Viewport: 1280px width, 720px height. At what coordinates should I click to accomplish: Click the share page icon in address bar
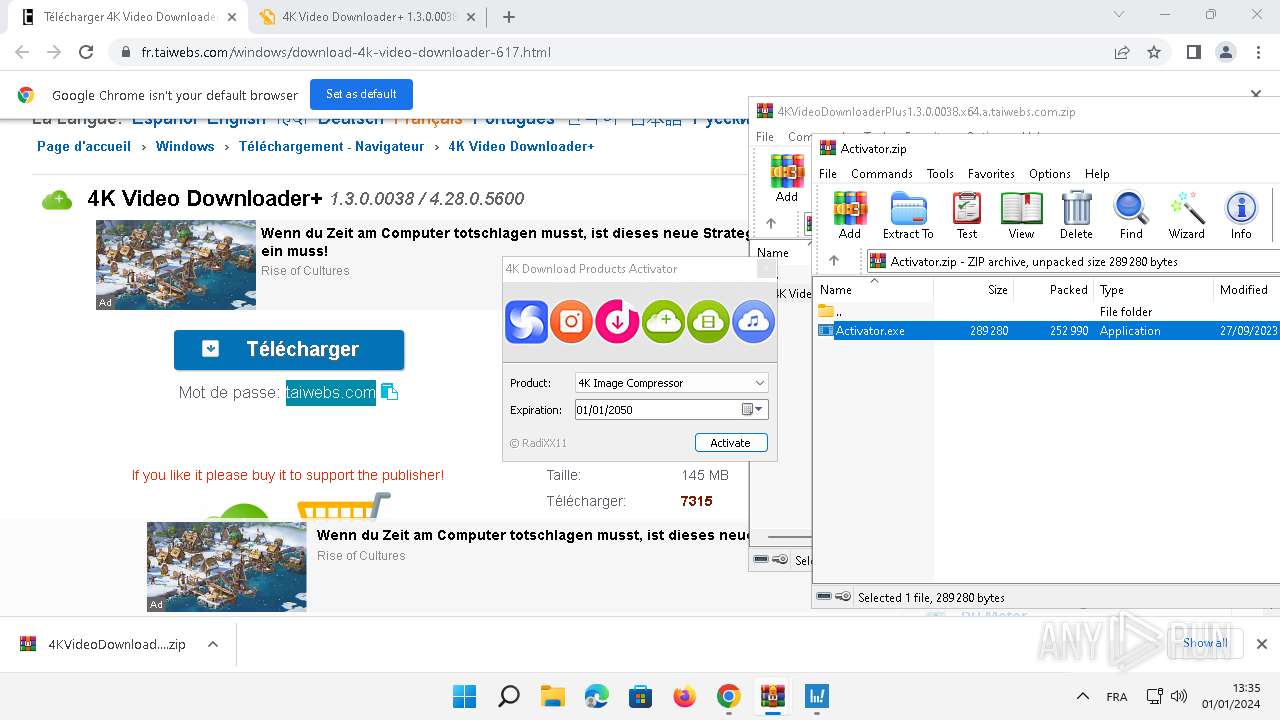pyautogui.click(x=1122, y=52)
